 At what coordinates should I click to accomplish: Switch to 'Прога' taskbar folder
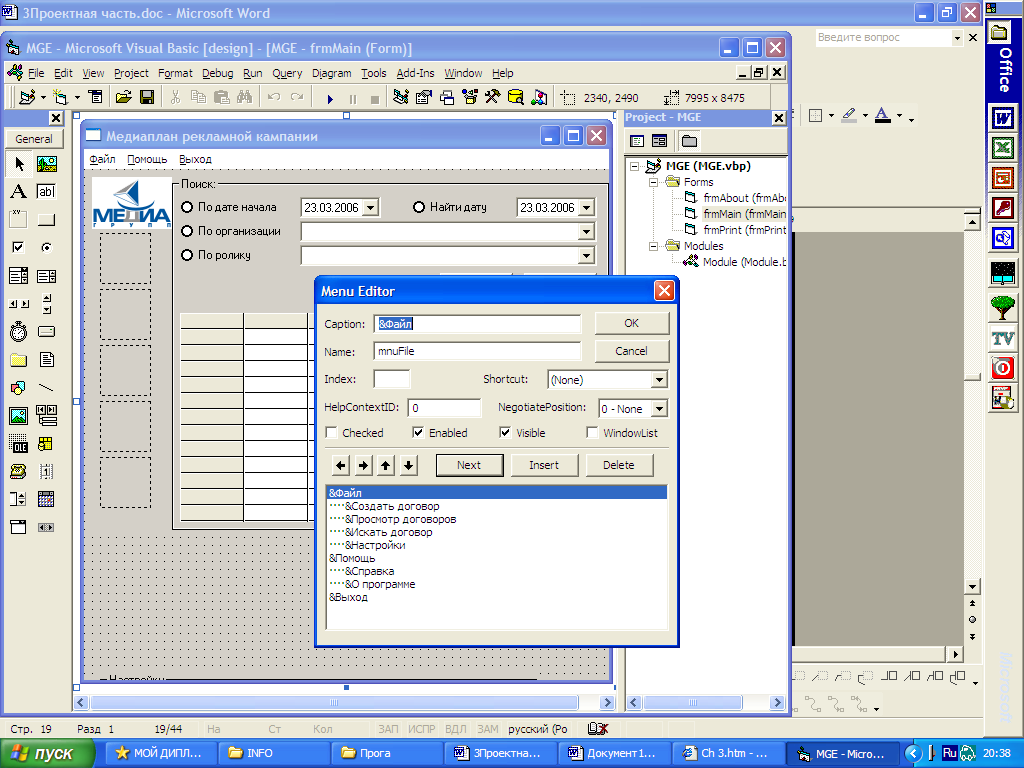click(x=386, y=753)
